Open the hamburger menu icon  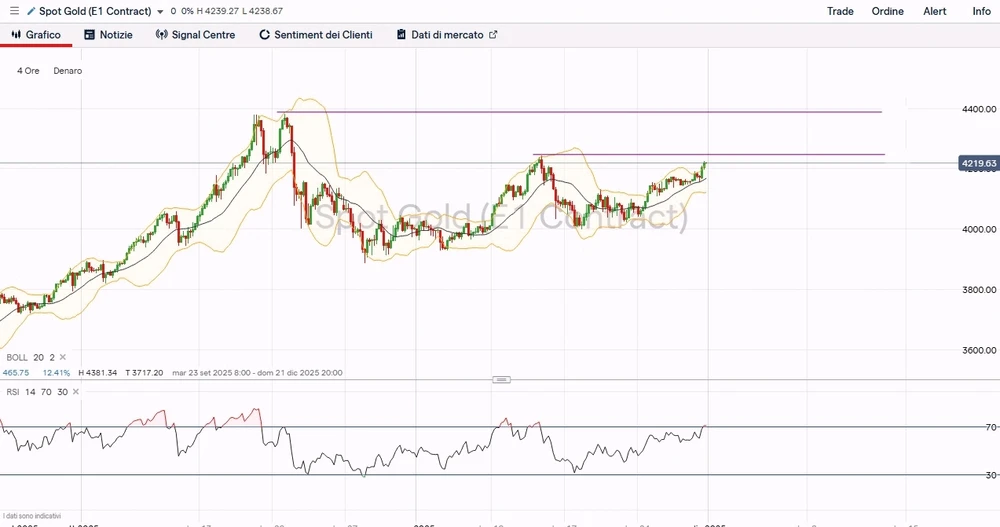(x=14, y=11)
